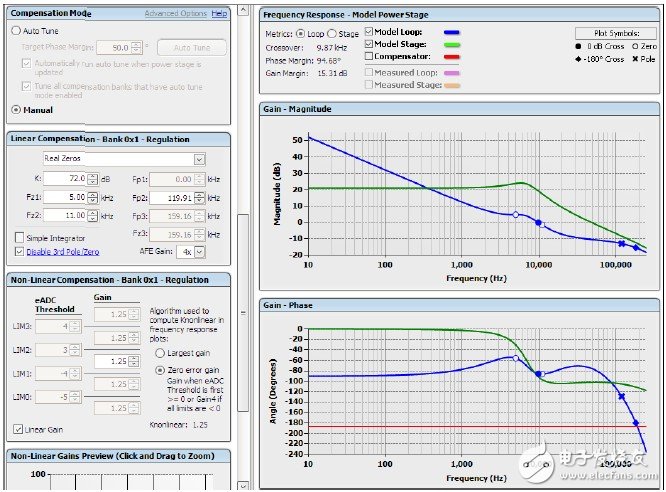Enable the Simple Integrator checkbox
The width and height of the screenshot is (666, 492).
coord(19,237)
